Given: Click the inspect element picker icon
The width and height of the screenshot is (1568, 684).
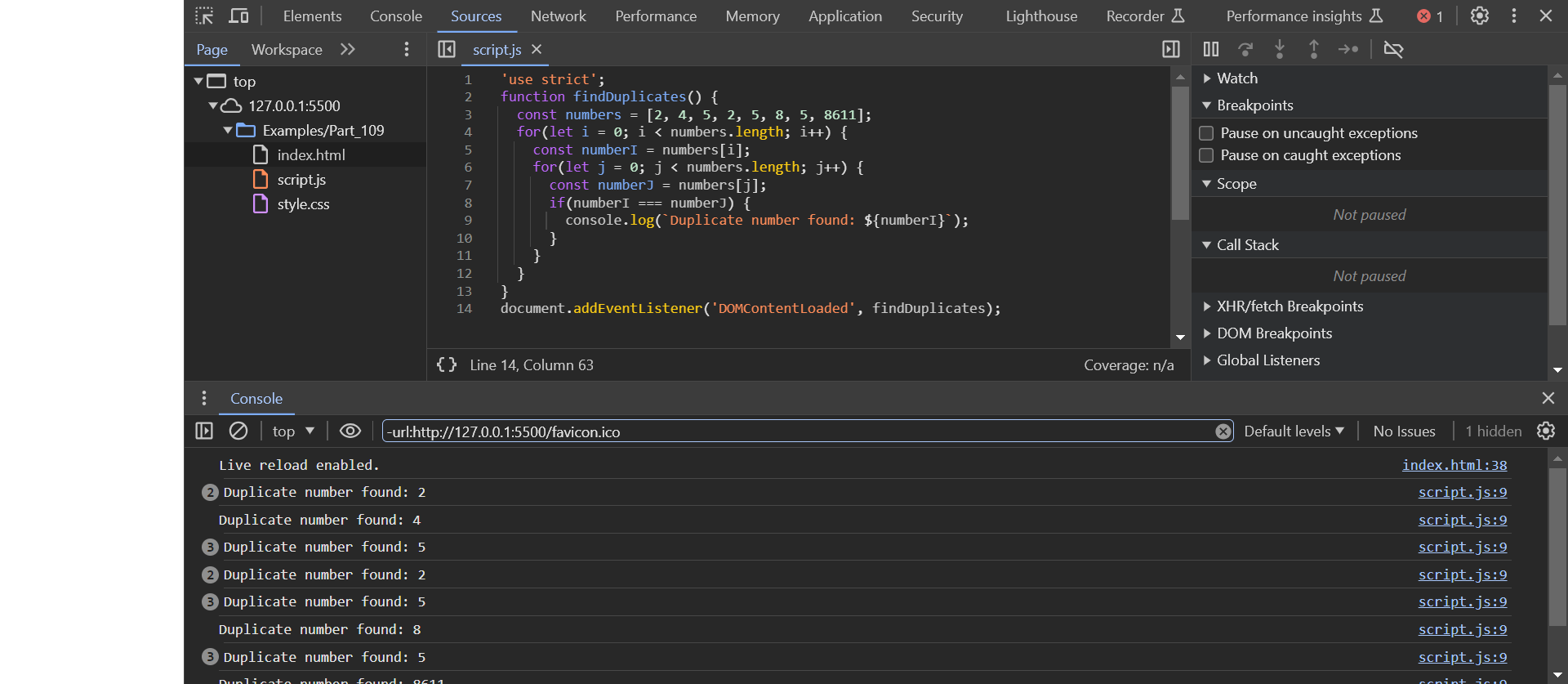Looking at the screenshot, I should (x=204, y=16).
